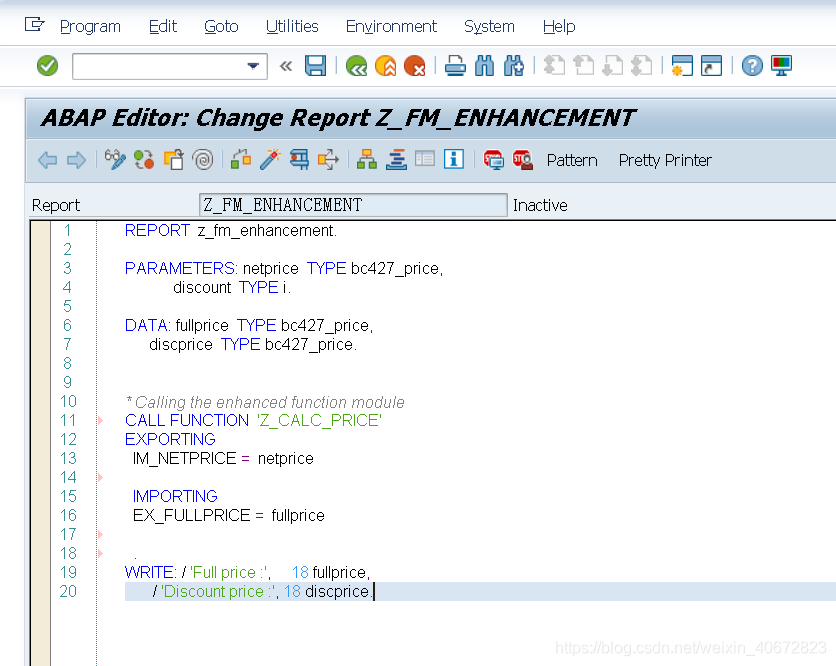The width and height of the screenshot is (836, 666).
Task: Click the 'EX_FULLPRICE = fullprice' line
Action: pos(229,516)
